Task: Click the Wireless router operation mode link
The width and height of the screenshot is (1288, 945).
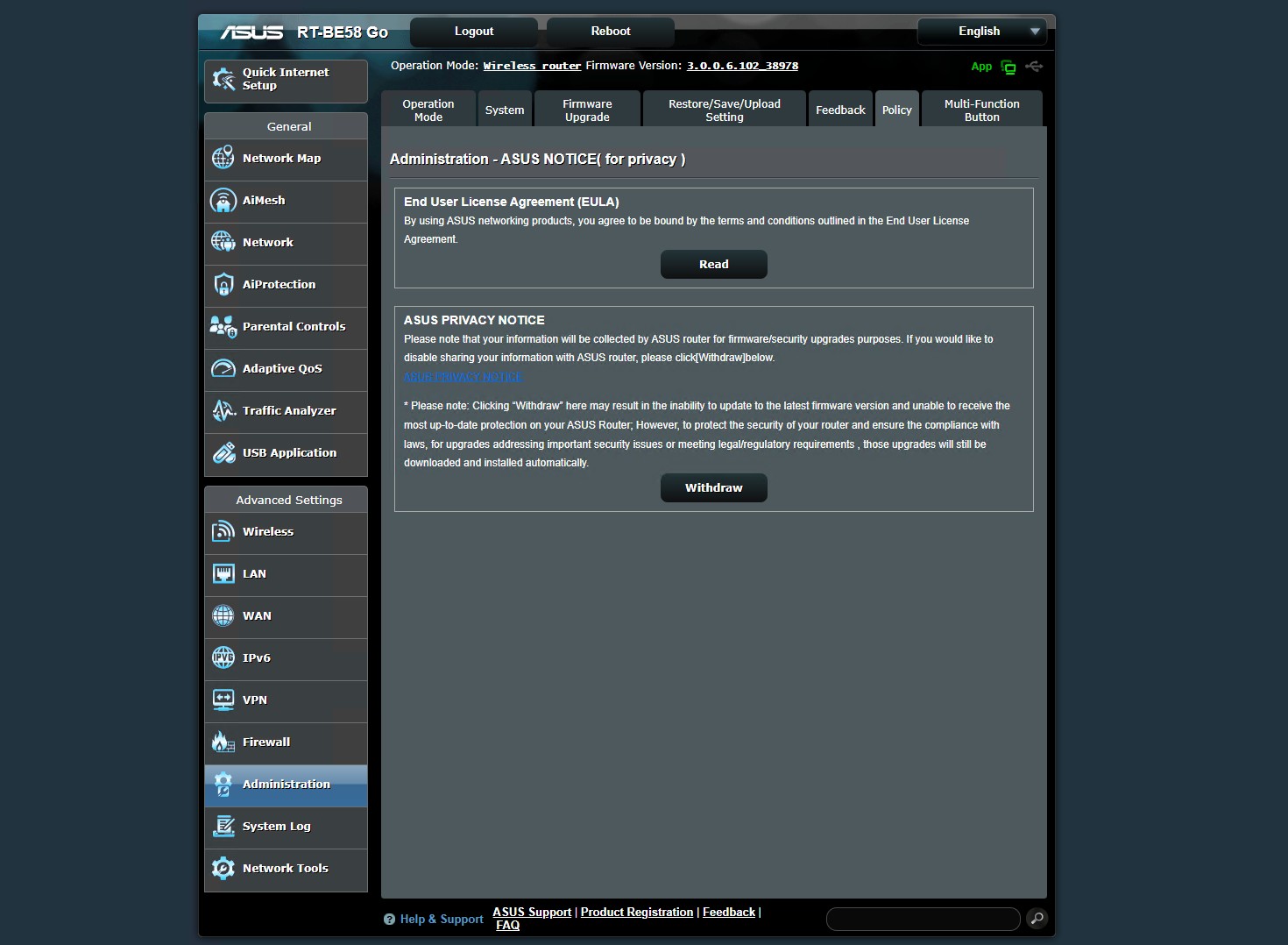Action: pos(532,66)
